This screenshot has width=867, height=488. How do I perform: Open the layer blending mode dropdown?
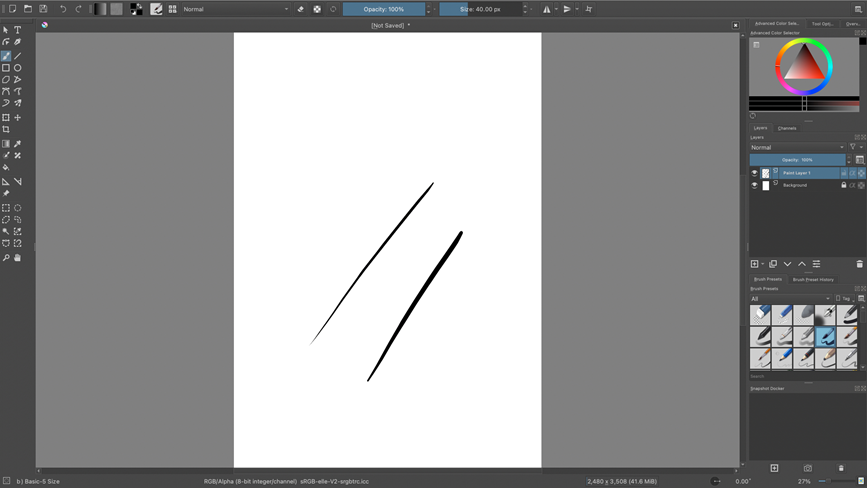pyautogui.click(x=797, y=147)
